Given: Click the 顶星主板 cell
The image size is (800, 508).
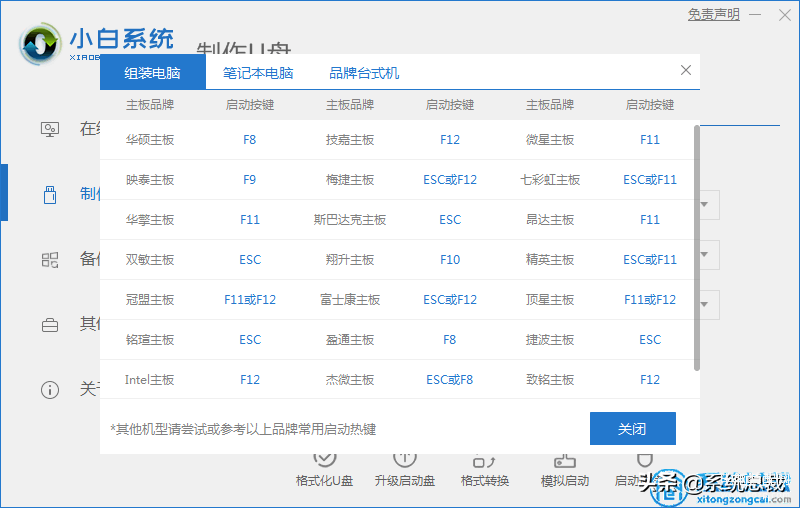Looking at the screenshot, I should 550,300.
